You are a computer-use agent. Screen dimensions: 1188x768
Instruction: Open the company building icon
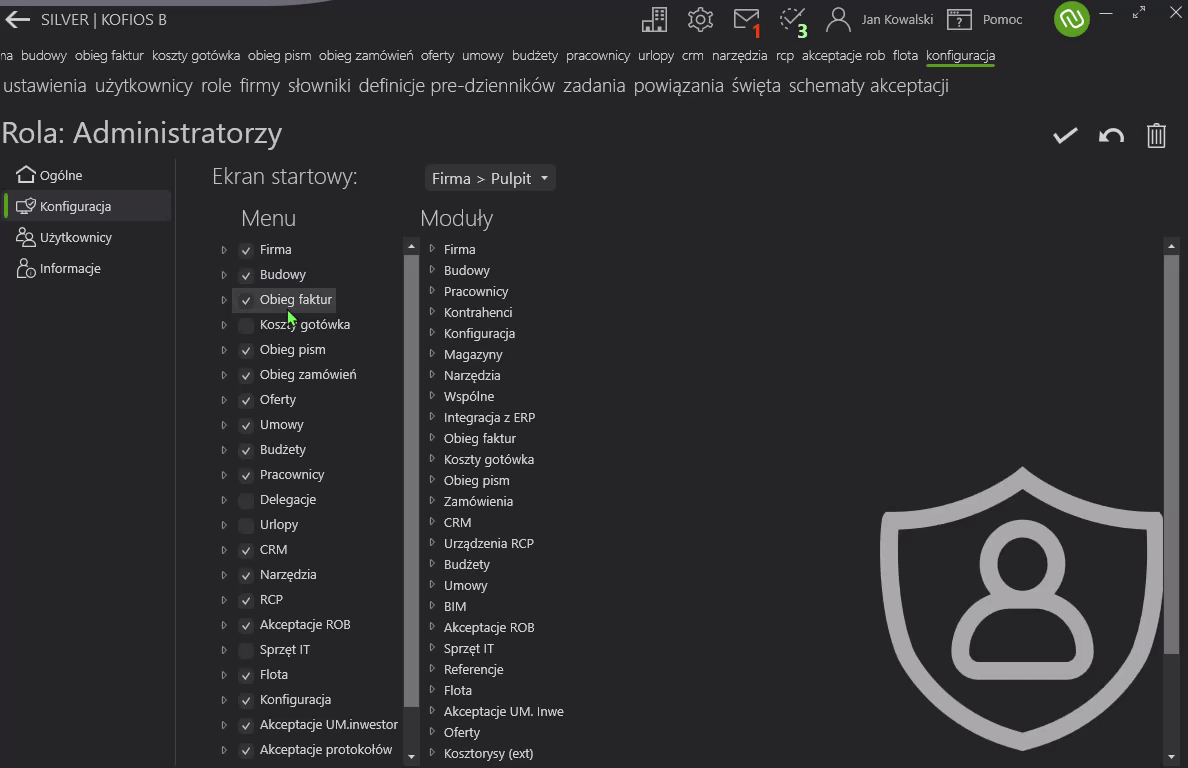[654, 20]
